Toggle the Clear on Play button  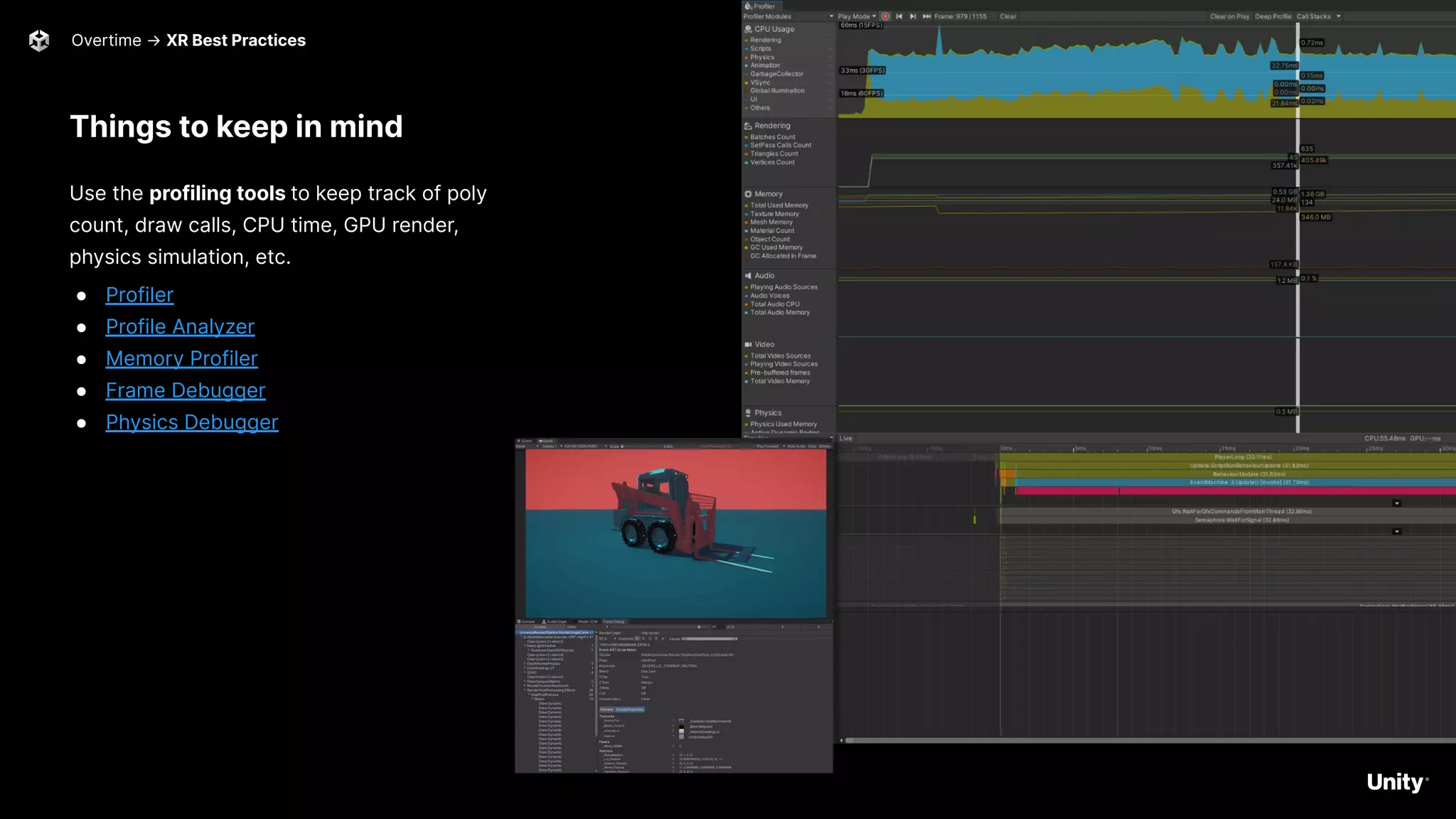coord(1229,16)
